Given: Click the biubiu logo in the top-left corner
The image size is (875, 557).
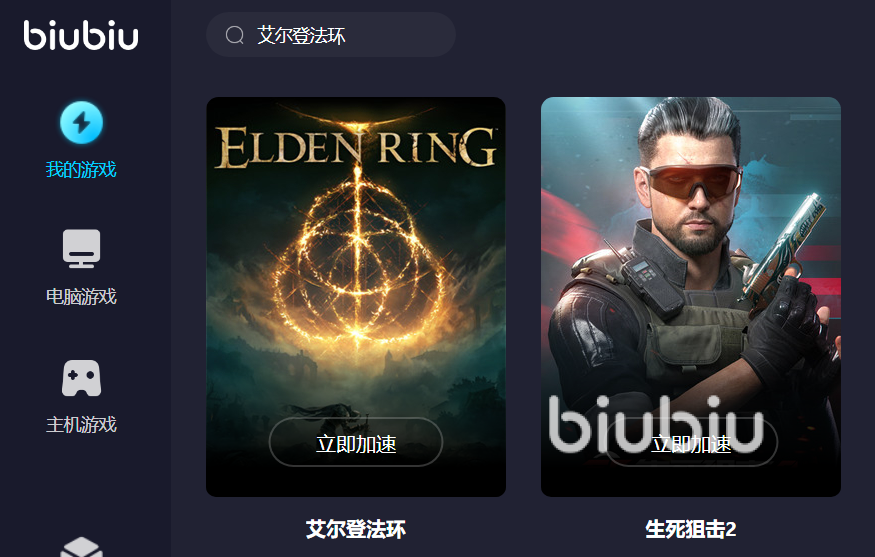Looking at the screenshot, I should click(81, 35).
